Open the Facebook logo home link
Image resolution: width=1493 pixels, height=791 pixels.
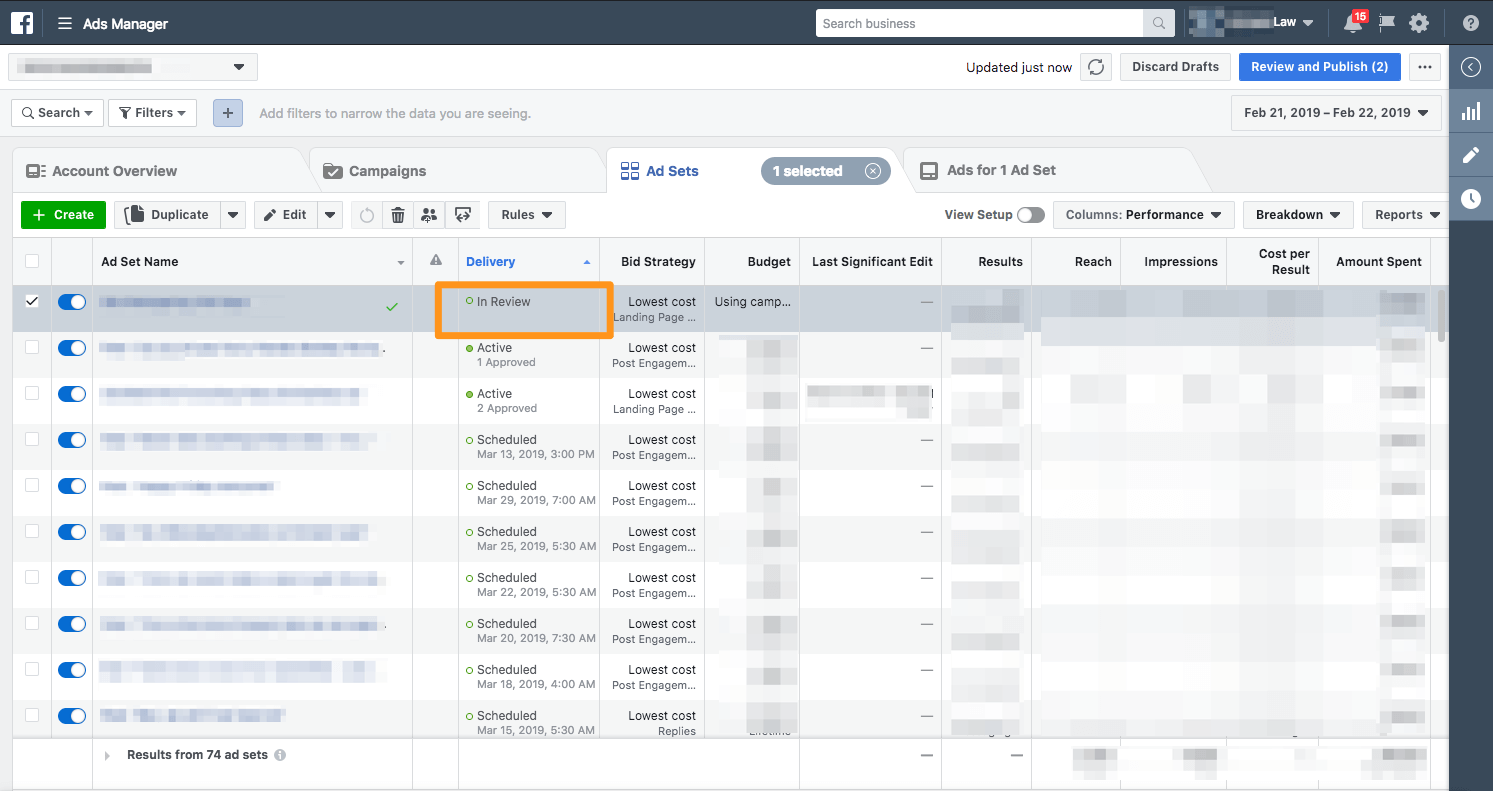click(22, 22)
